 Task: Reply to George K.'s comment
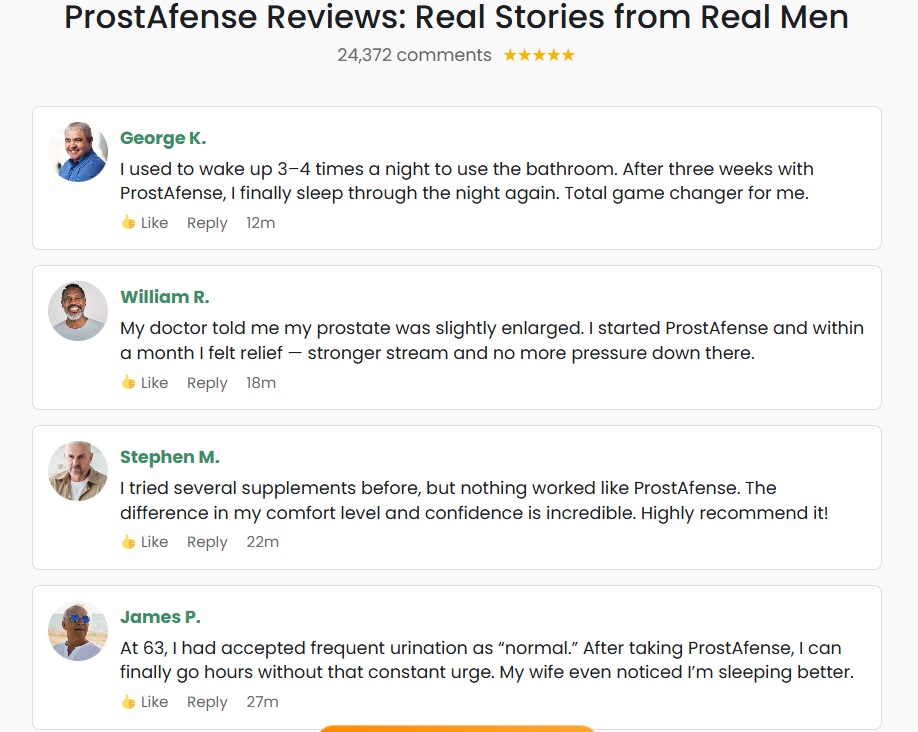207,223
